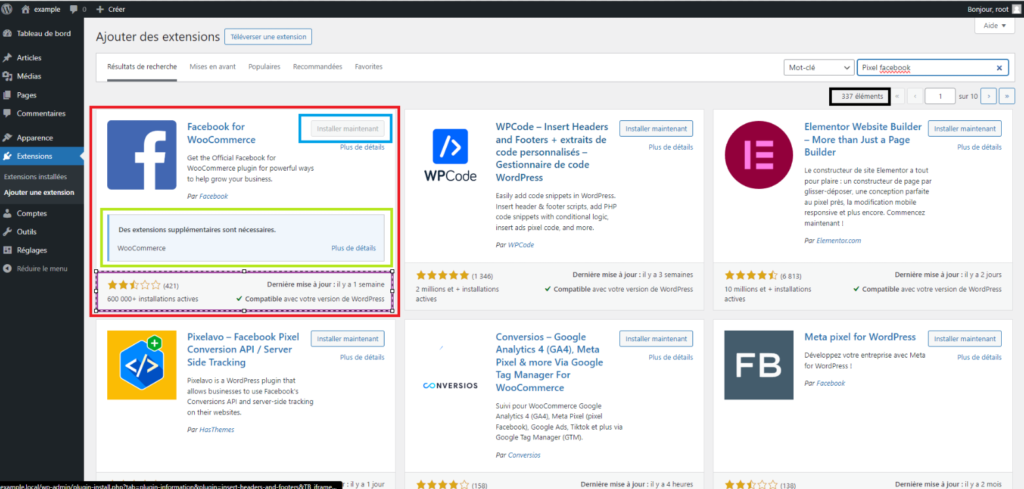Jump to last results page arrow

pos(1007,96)
